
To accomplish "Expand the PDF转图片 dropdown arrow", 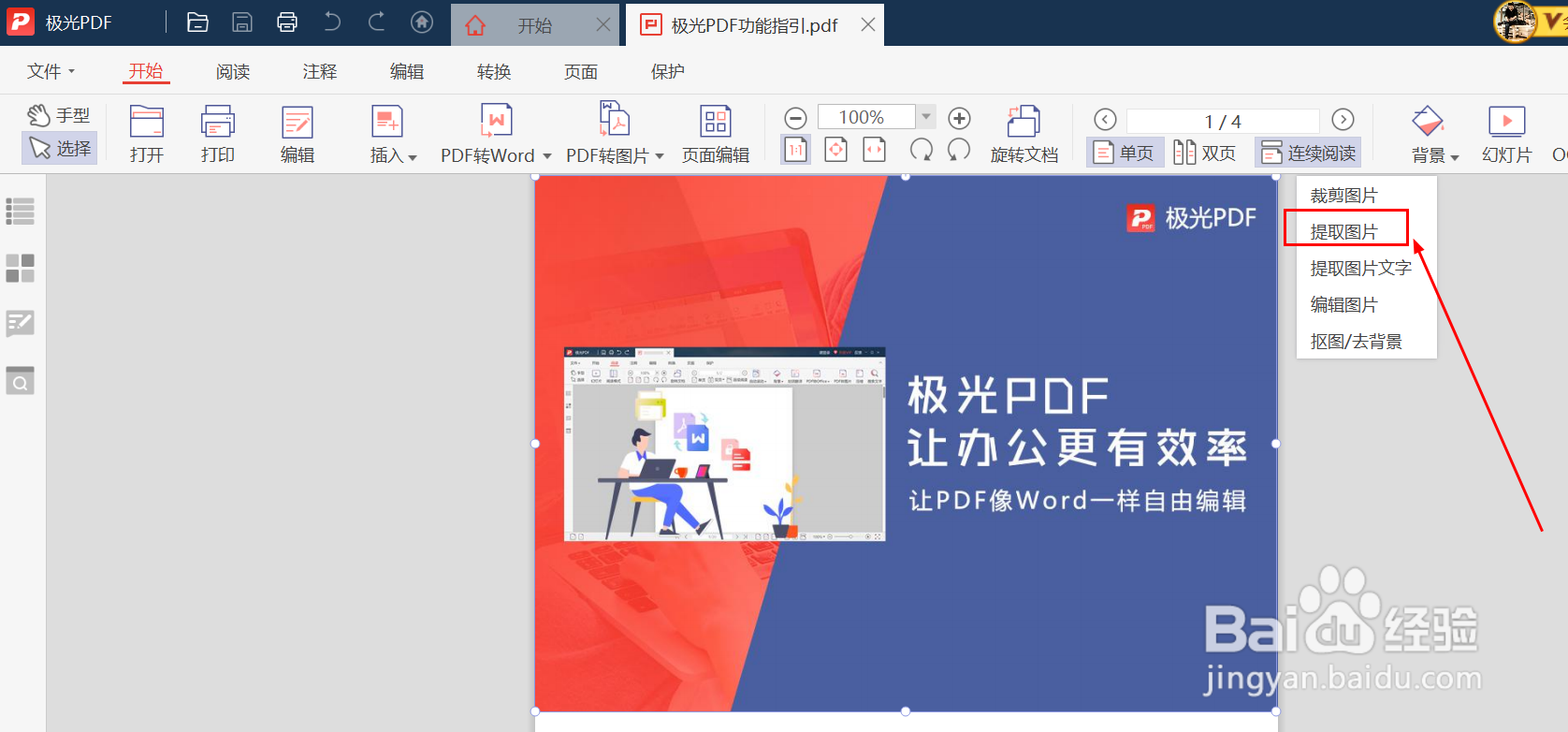I will (x=660, y=156).
